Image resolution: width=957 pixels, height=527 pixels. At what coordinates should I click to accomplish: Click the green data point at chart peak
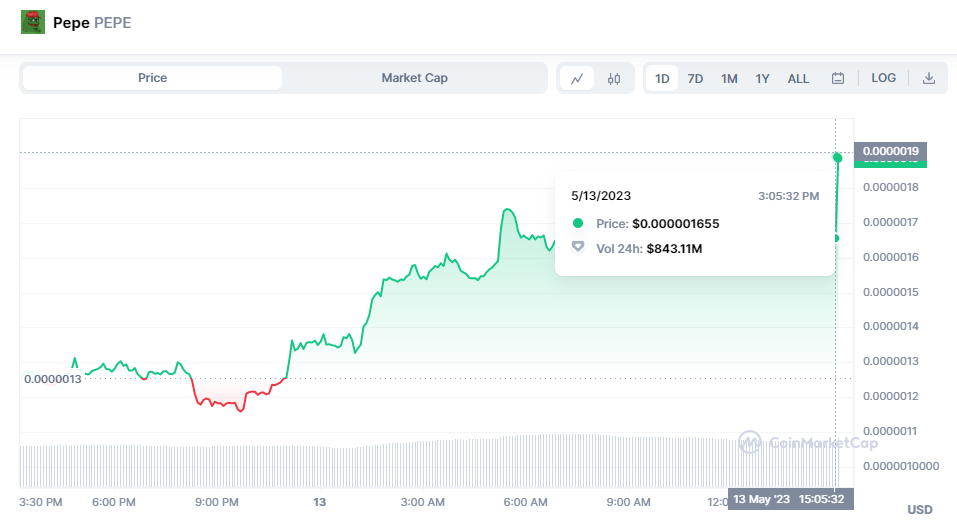click(837, 158)
